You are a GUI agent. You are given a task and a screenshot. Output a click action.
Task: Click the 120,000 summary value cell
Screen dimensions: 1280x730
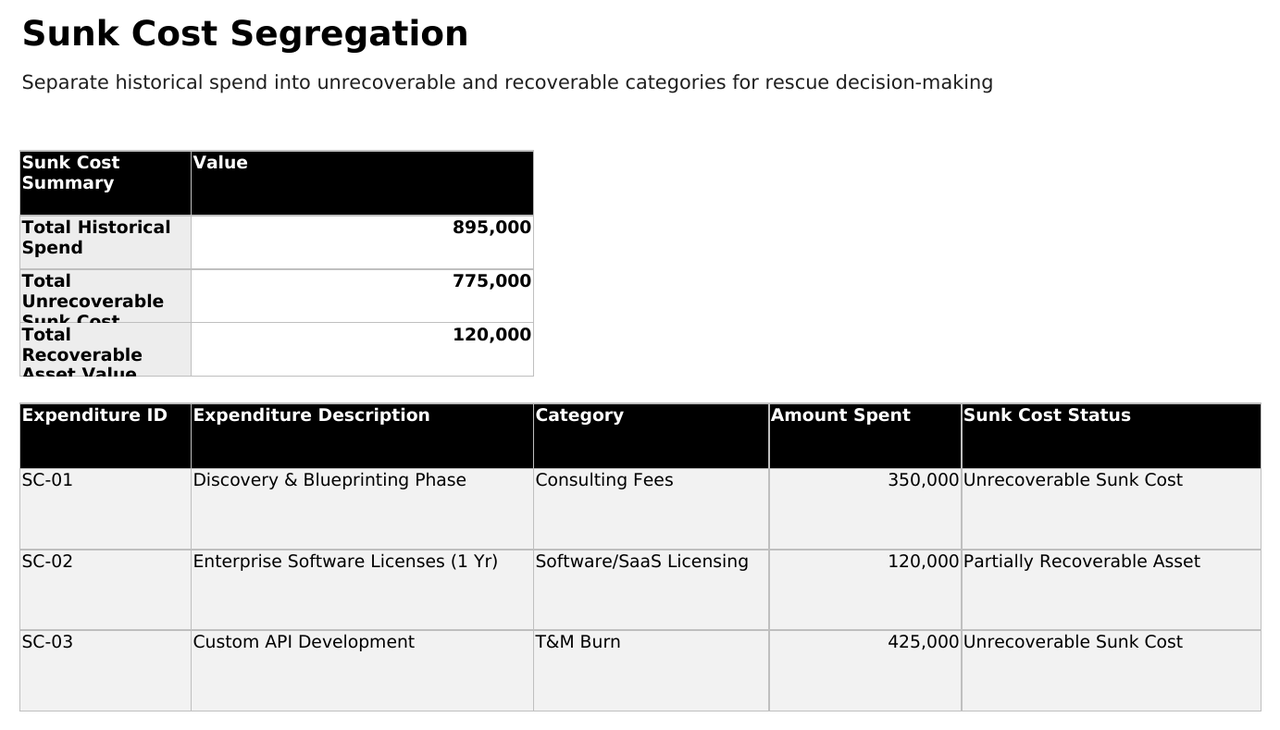tap(362, 349)
